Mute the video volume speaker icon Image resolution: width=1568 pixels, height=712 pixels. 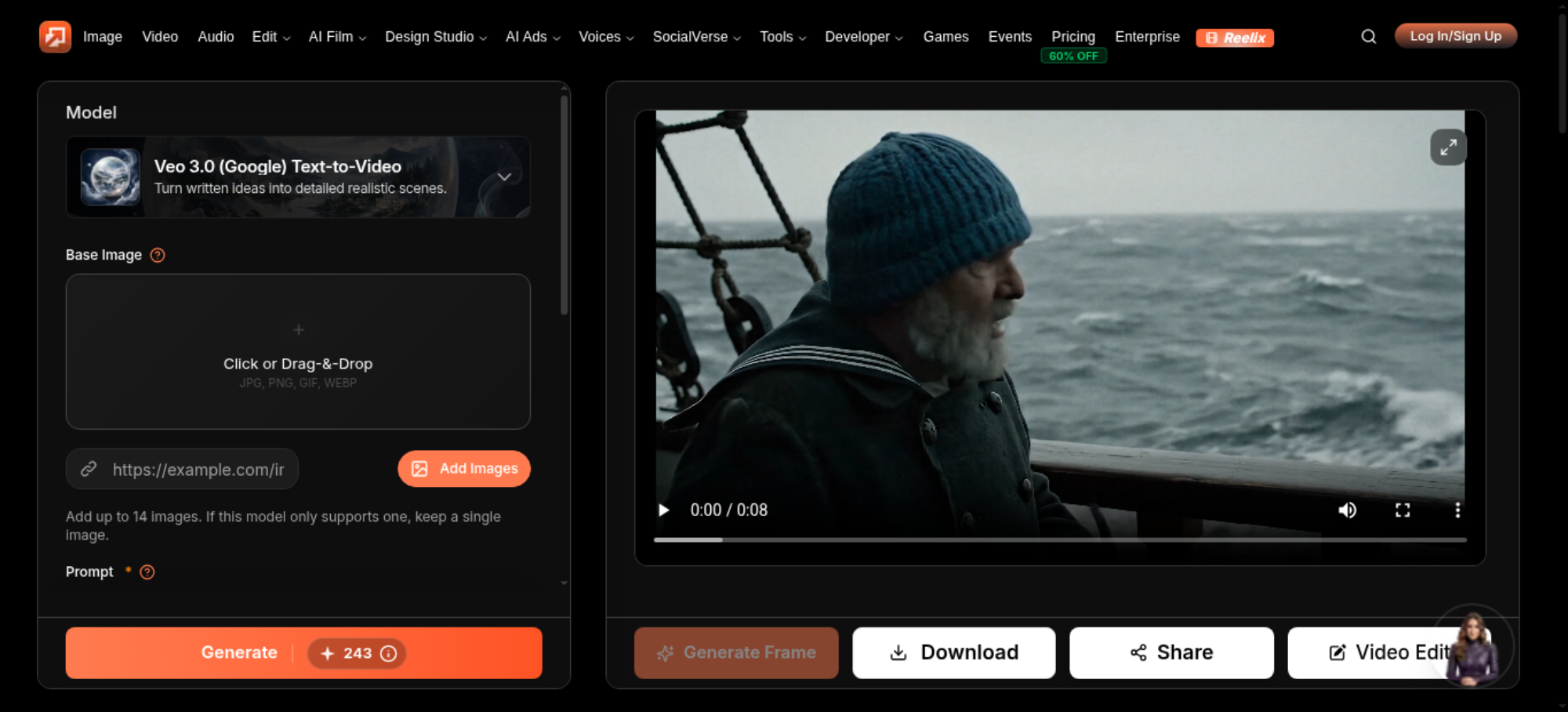coord(1347,510)
